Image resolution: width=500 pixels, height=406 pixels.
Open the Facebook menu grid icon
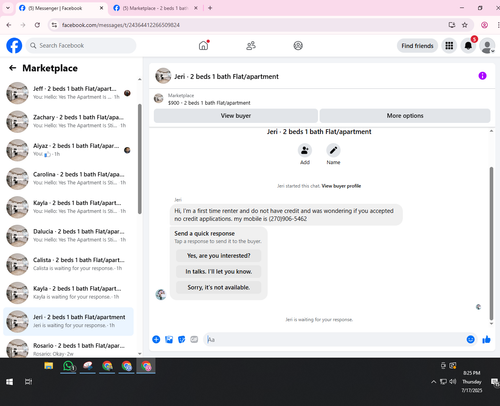(x=449, y=46)
